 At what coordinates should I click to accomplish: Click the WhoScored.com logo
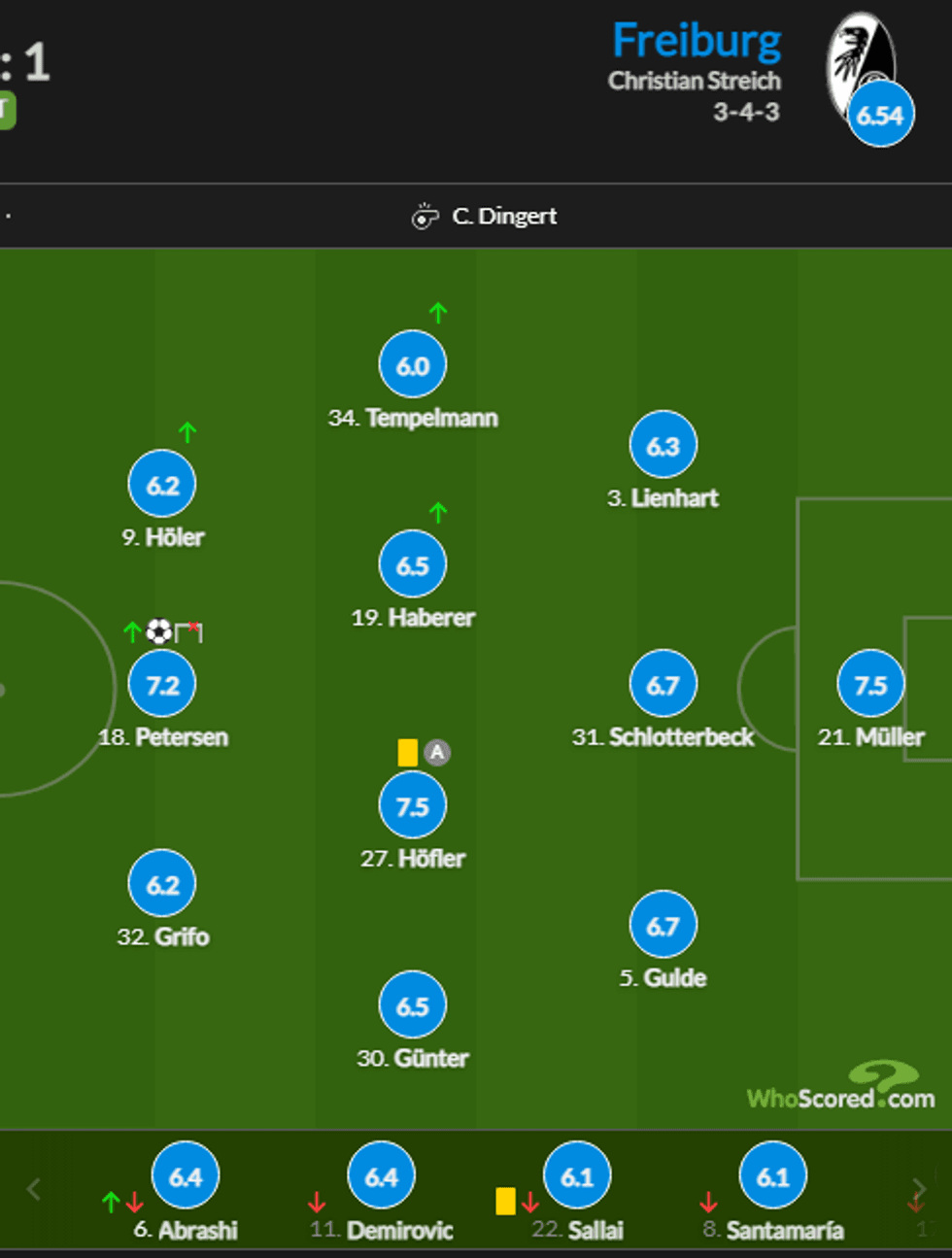(841, 1090)
